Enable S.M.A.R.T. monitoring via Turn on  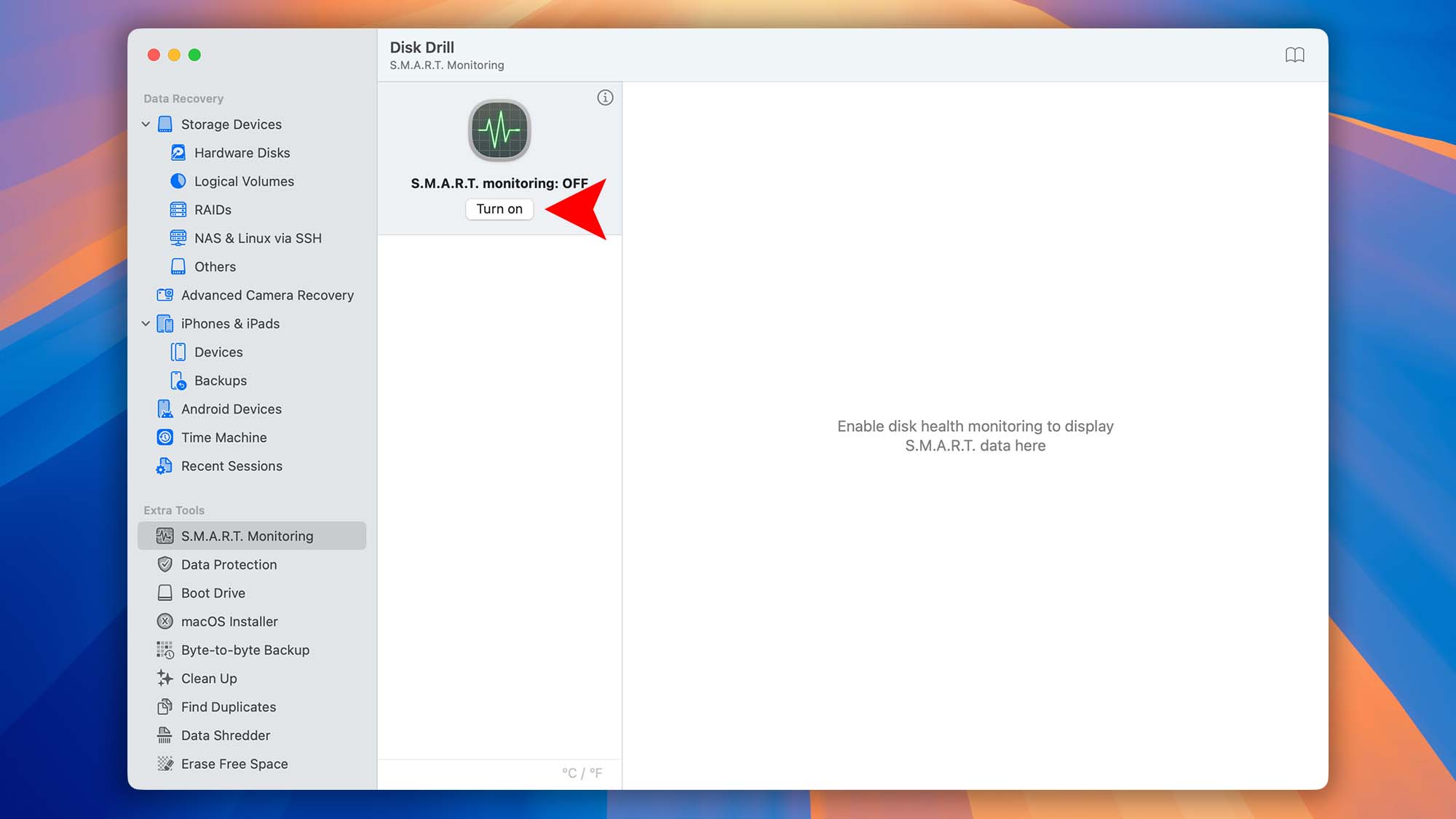tap(499, 209)
